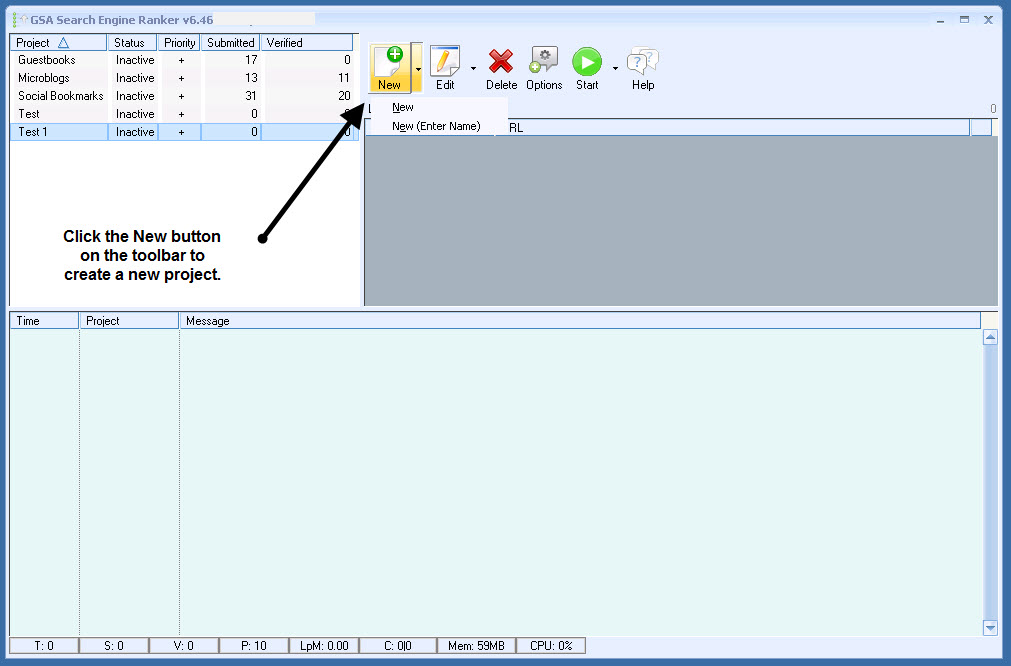
Task: Choose 'New (Enter Name)' menu entry
Action: click(436, 127)
